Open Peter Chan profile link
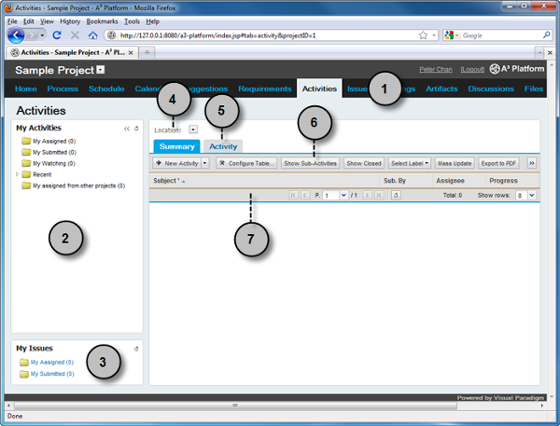Viewport: 560px width, 426px height. (436, 69)
